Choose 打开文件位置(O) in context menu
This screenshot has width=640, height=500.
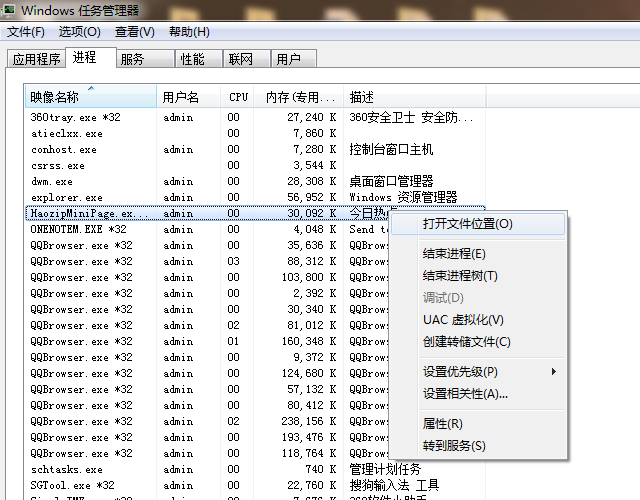point(467,224)
